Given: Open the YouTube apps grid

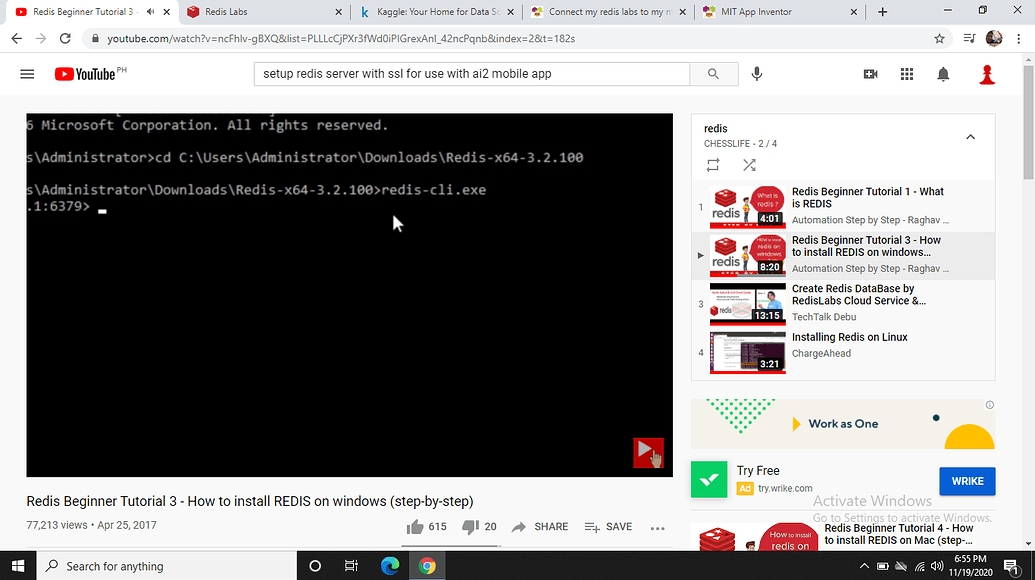Looking at the screenshot, I should click(906, 73).
